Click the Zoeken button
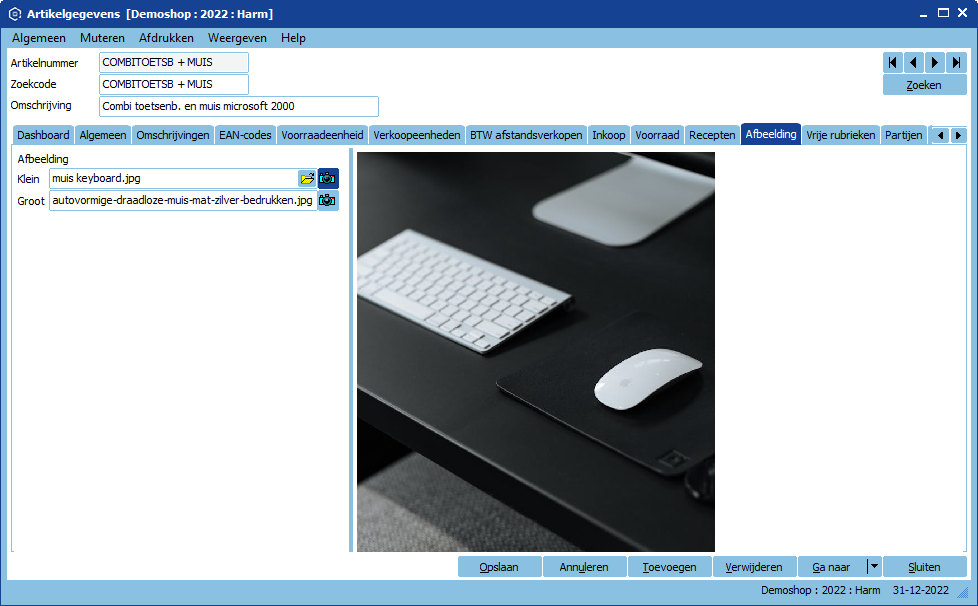The width and height of the screenshot is (978, 606). coord(924,85)
